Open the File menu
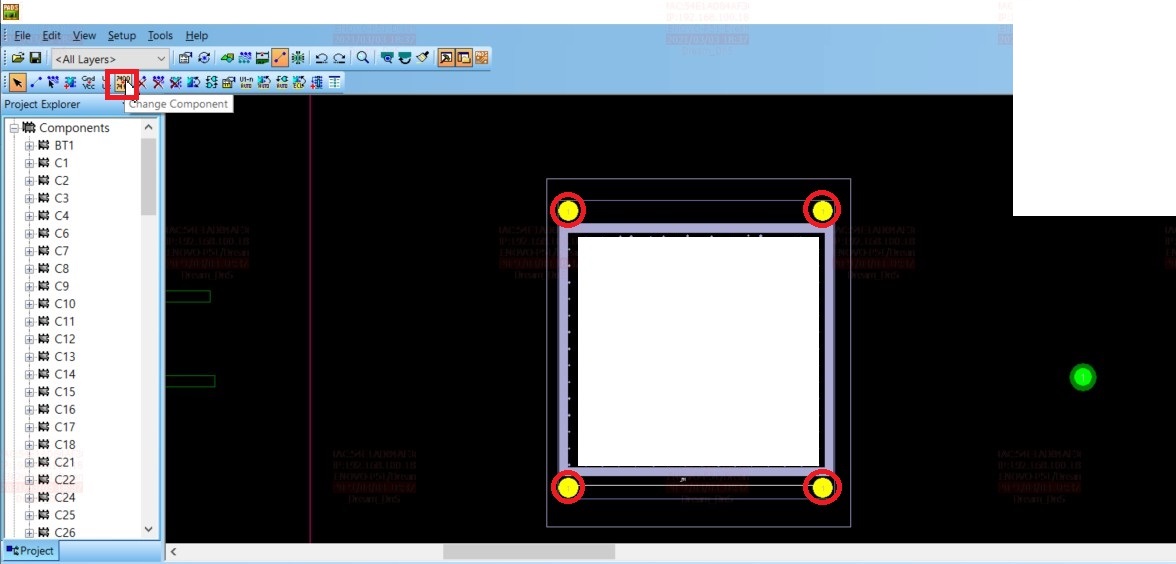 tap(22, 35)
